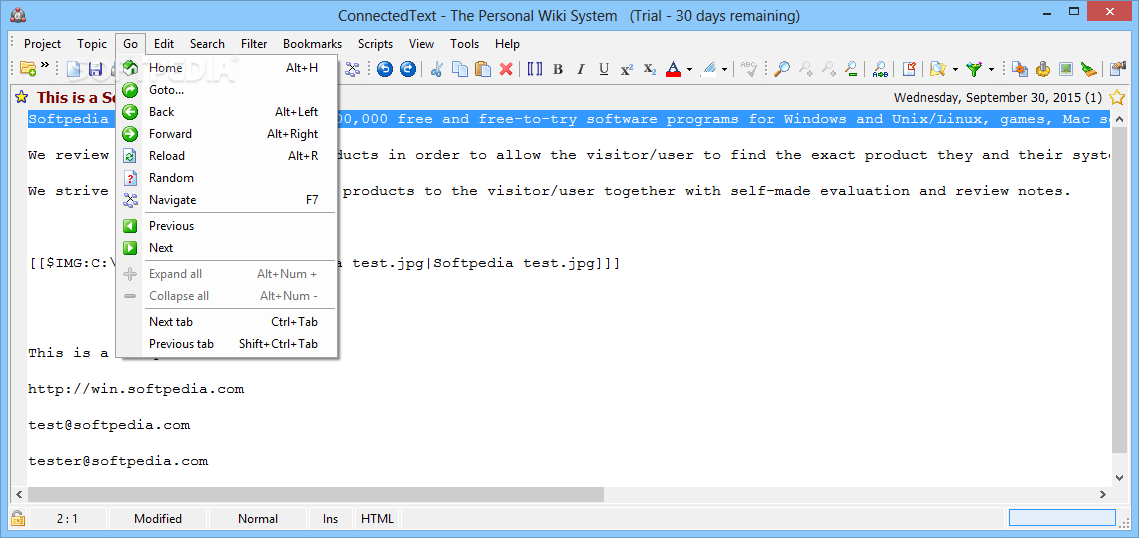The width and height of the screenshot is (1139, 538).
Task: Open font color dropdown arrow
Action: [x=689, y=70]
